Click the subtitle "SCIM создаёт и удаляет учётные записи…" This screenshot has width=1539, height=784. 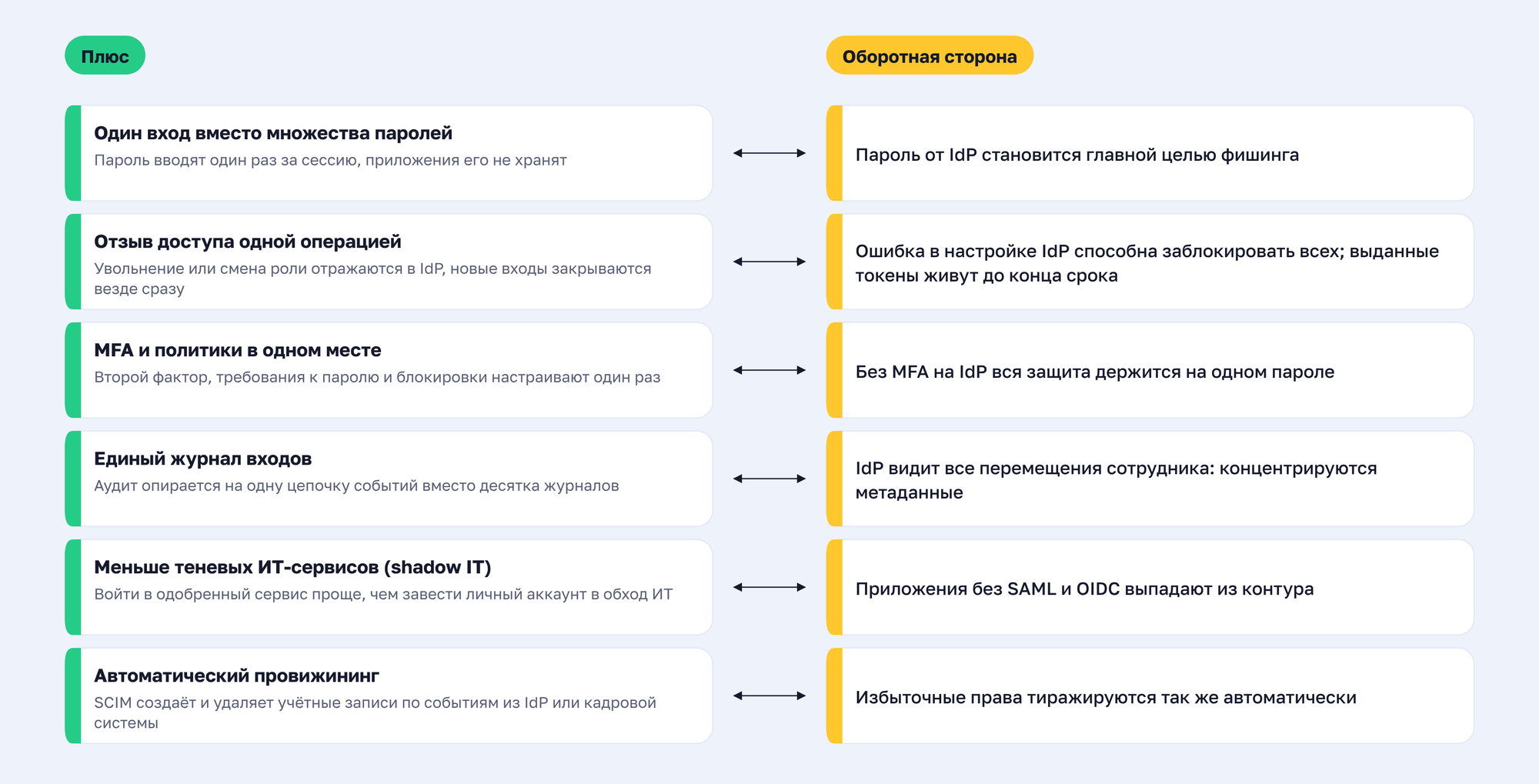pyautogui.click(x=375, y=712)
